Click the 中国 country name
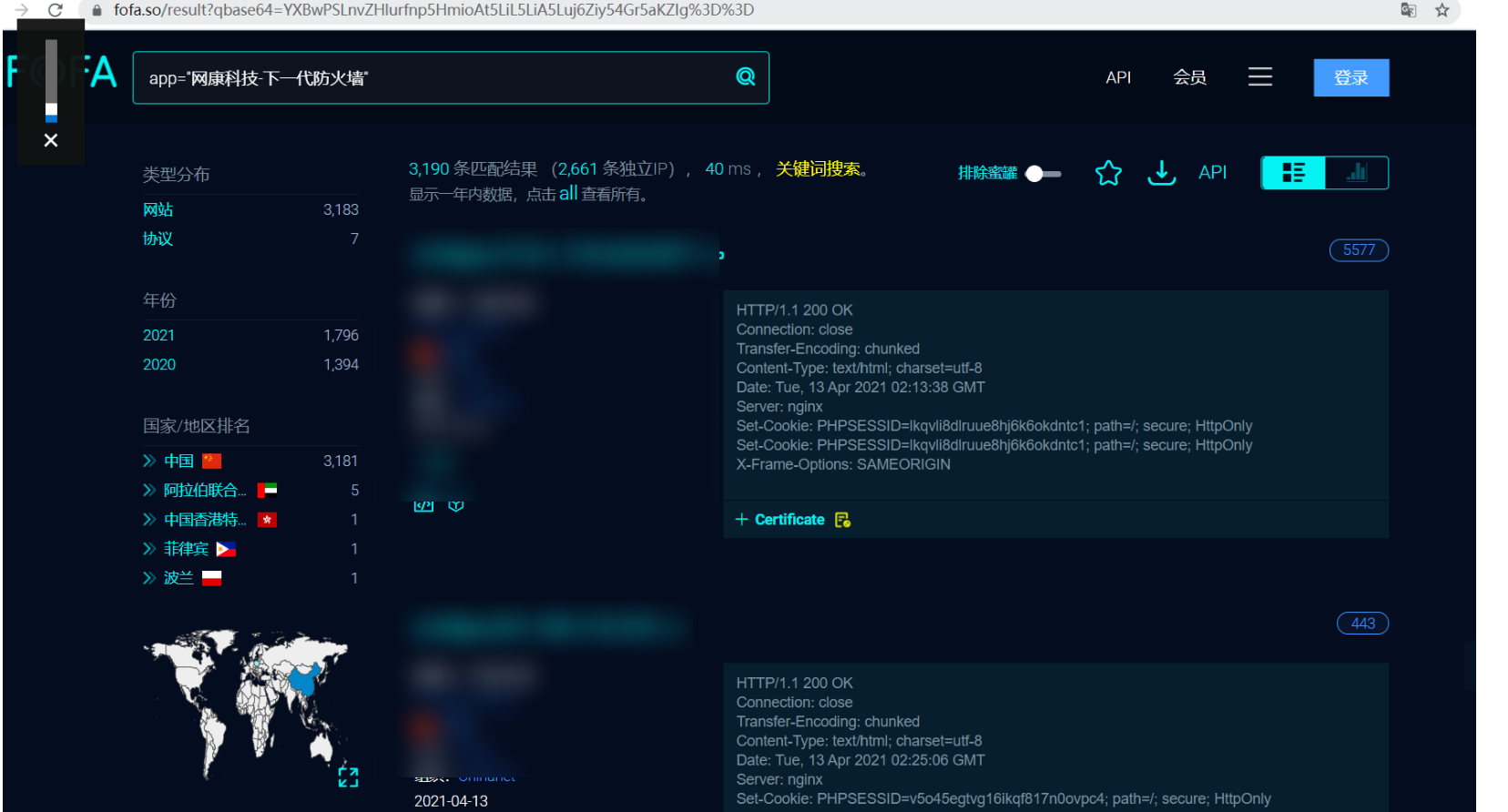 click(178, 462)
